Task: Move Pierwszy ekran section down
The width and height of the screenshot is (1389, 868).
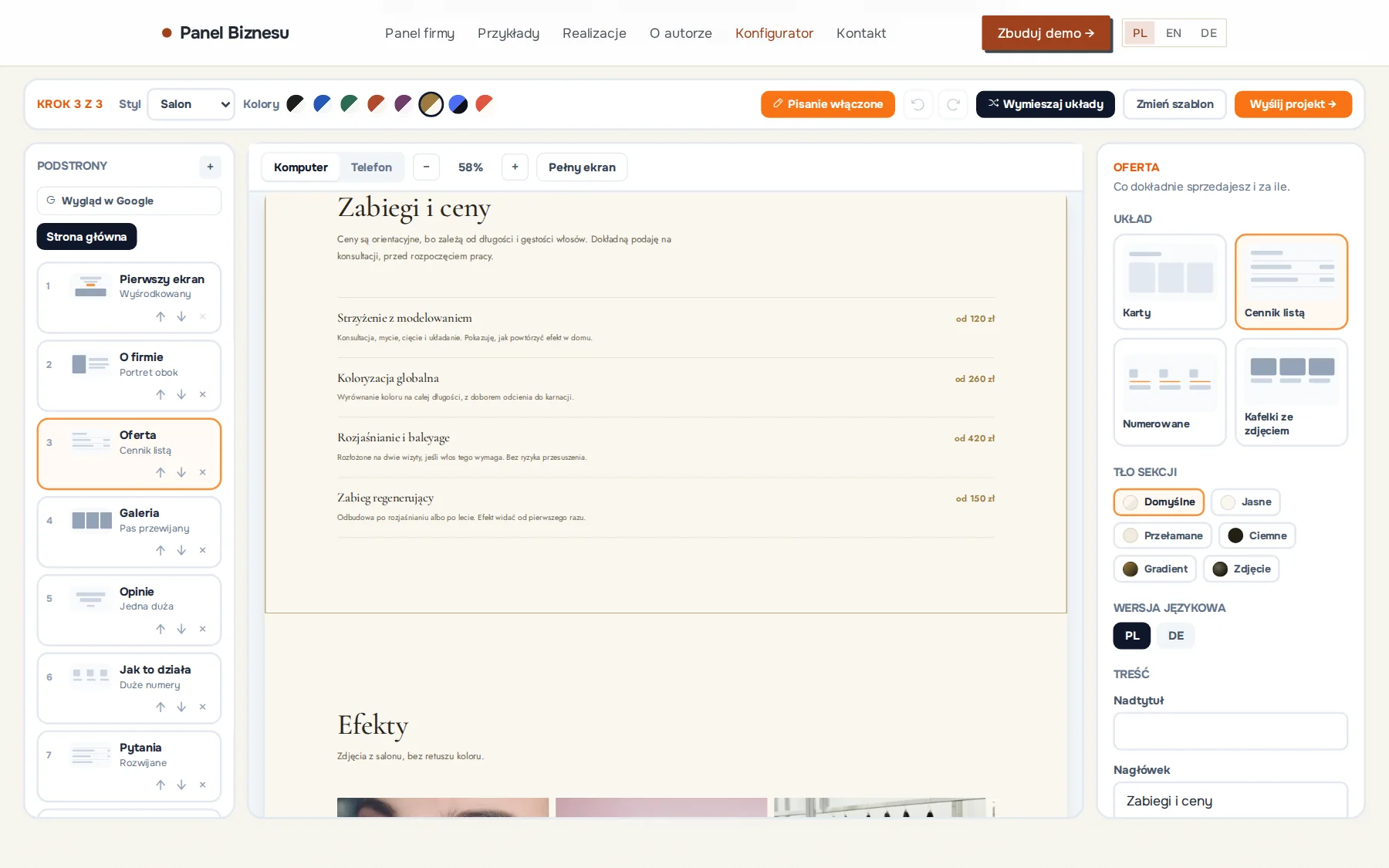Action: point(181,316)
